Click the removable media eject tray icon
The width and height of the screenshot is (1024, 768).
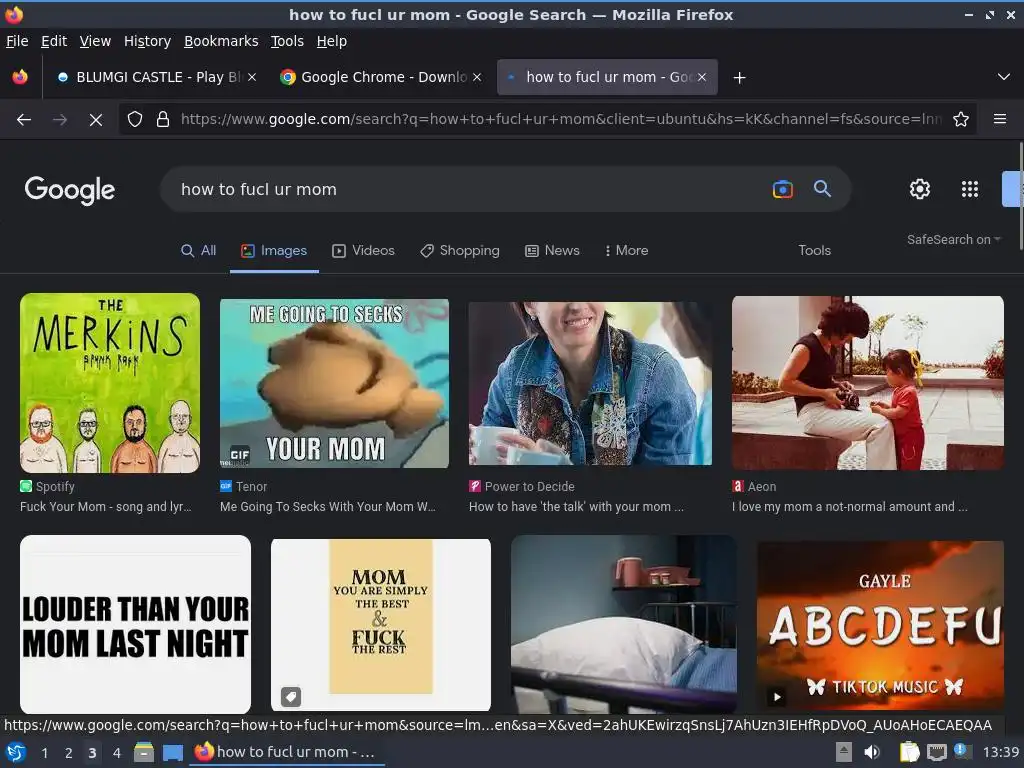point(843,752)
